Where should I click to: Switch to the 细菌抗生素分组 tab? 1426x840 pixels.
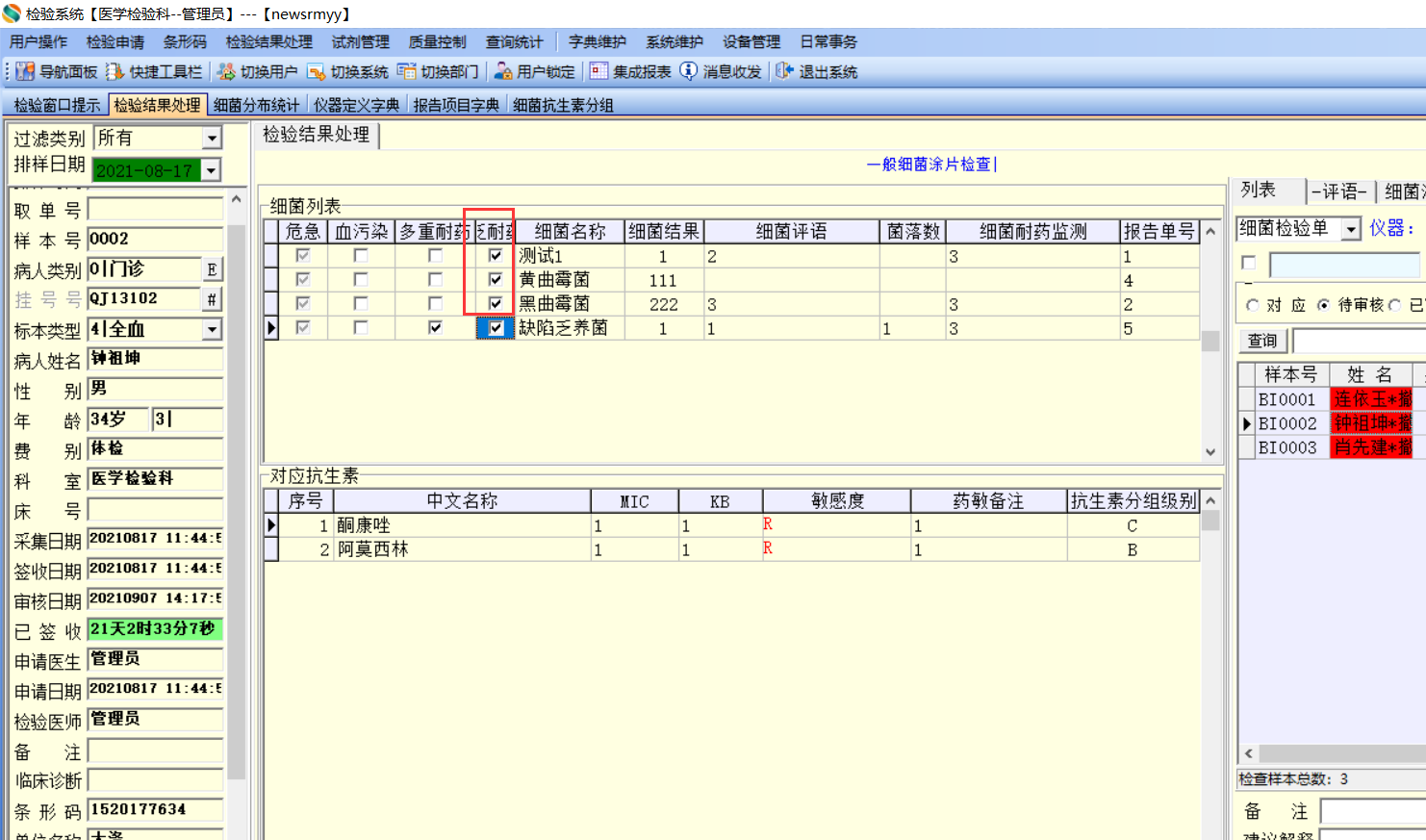pyautogui.click(x=564, y=105)
